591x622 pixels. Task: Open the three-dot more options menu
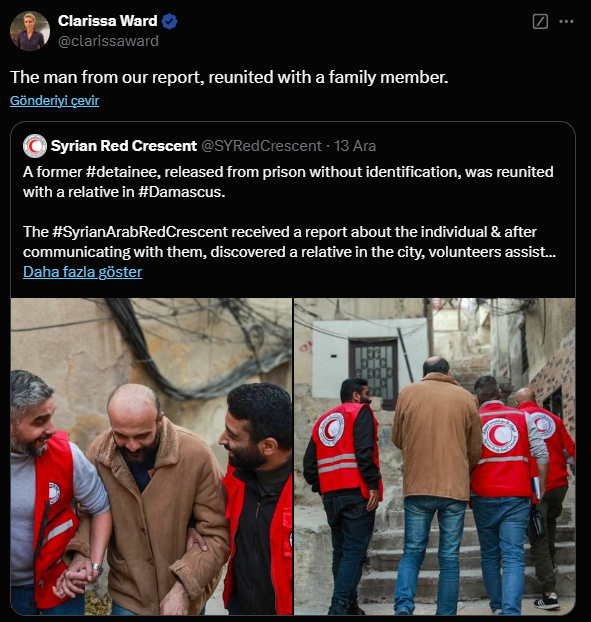click(x=566, y=21)
